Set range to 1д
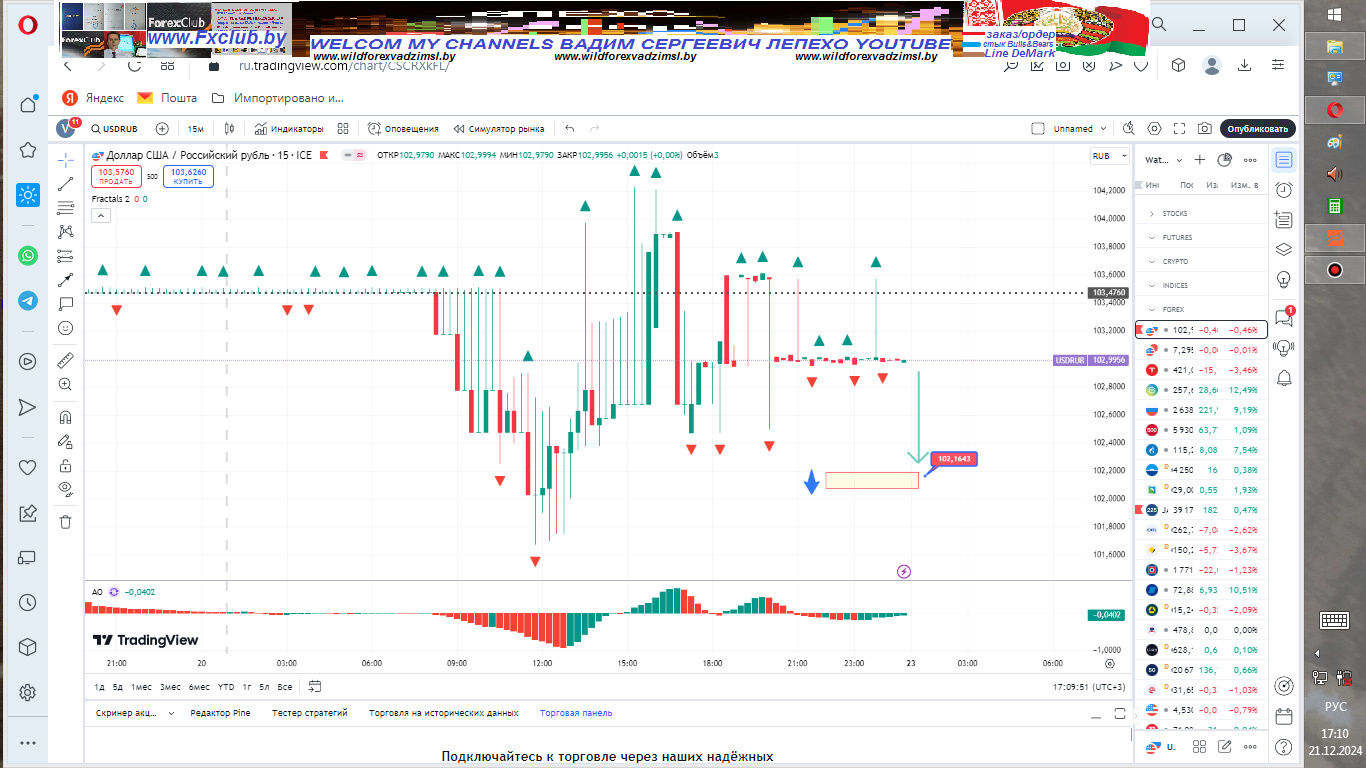The width and height of the screenshot is (1366, 768). pos(100,686)
